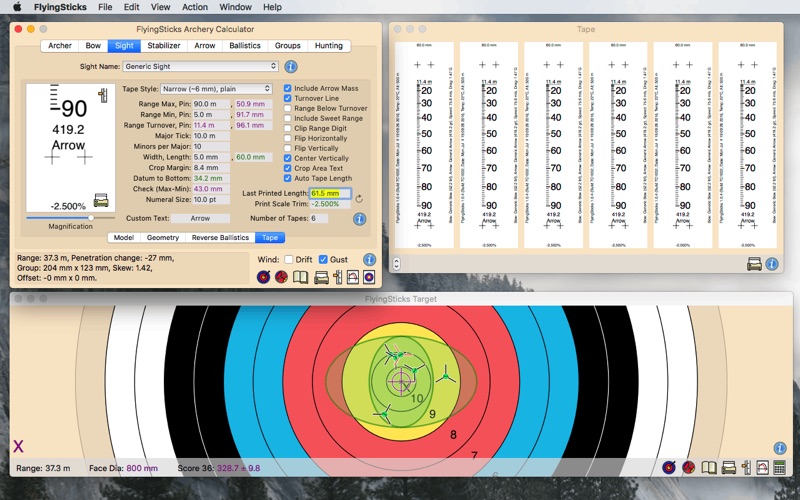Click the archery target icon in Target window toolbar
Screen dimensions: 800x500
pos(669,467)
